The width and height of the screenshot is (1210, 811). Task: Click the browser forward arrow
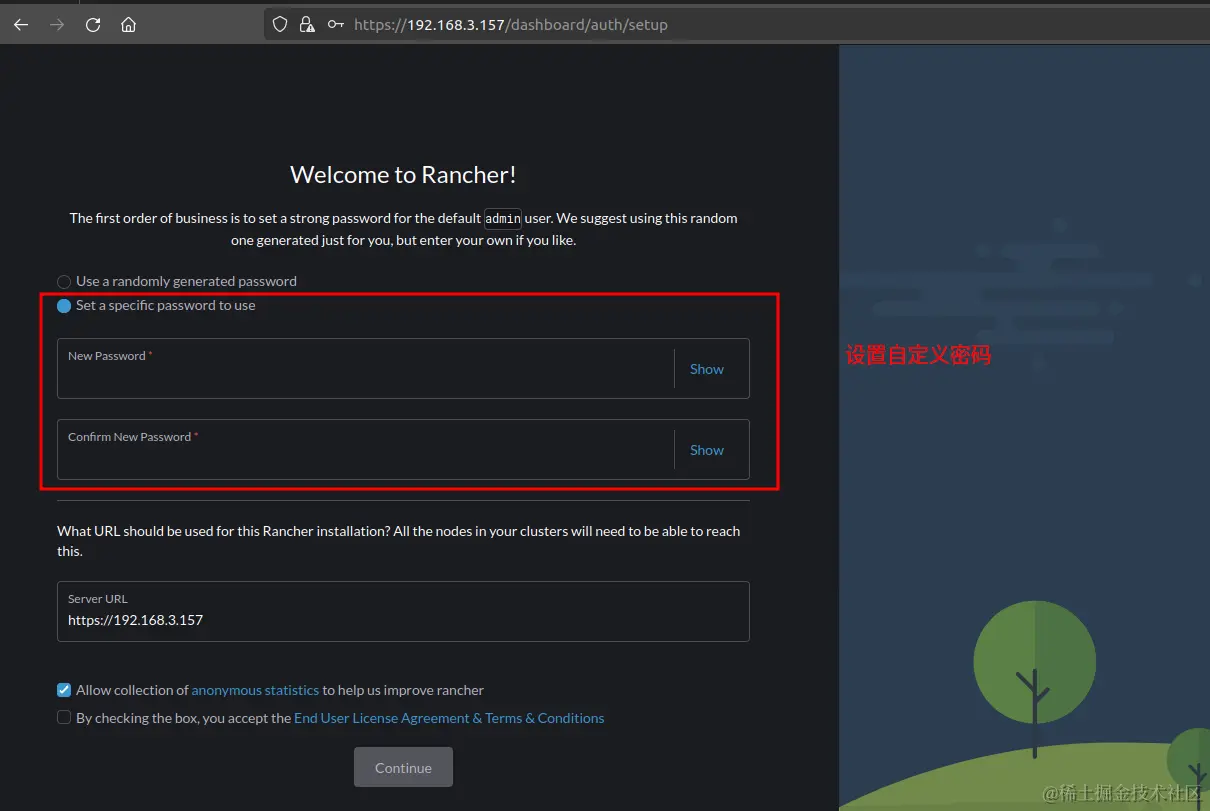(57, 25)
